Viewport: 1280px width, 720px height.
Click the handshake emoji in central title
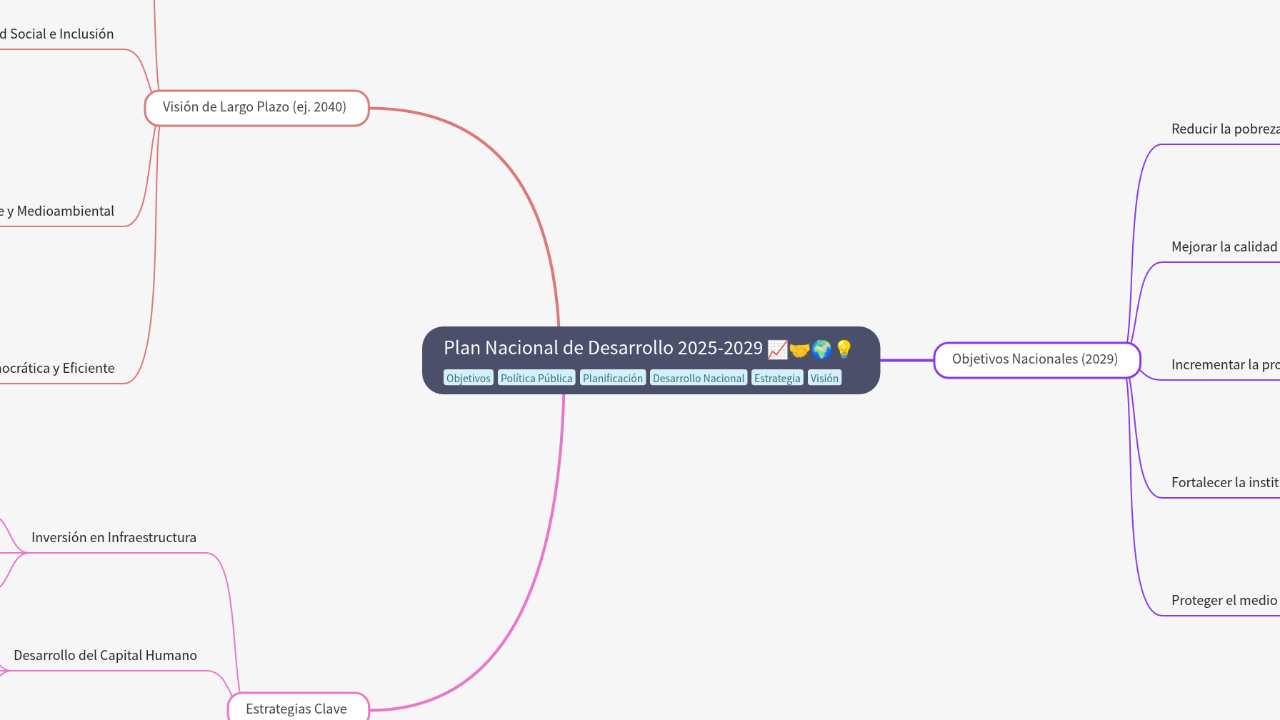(799, 349)
